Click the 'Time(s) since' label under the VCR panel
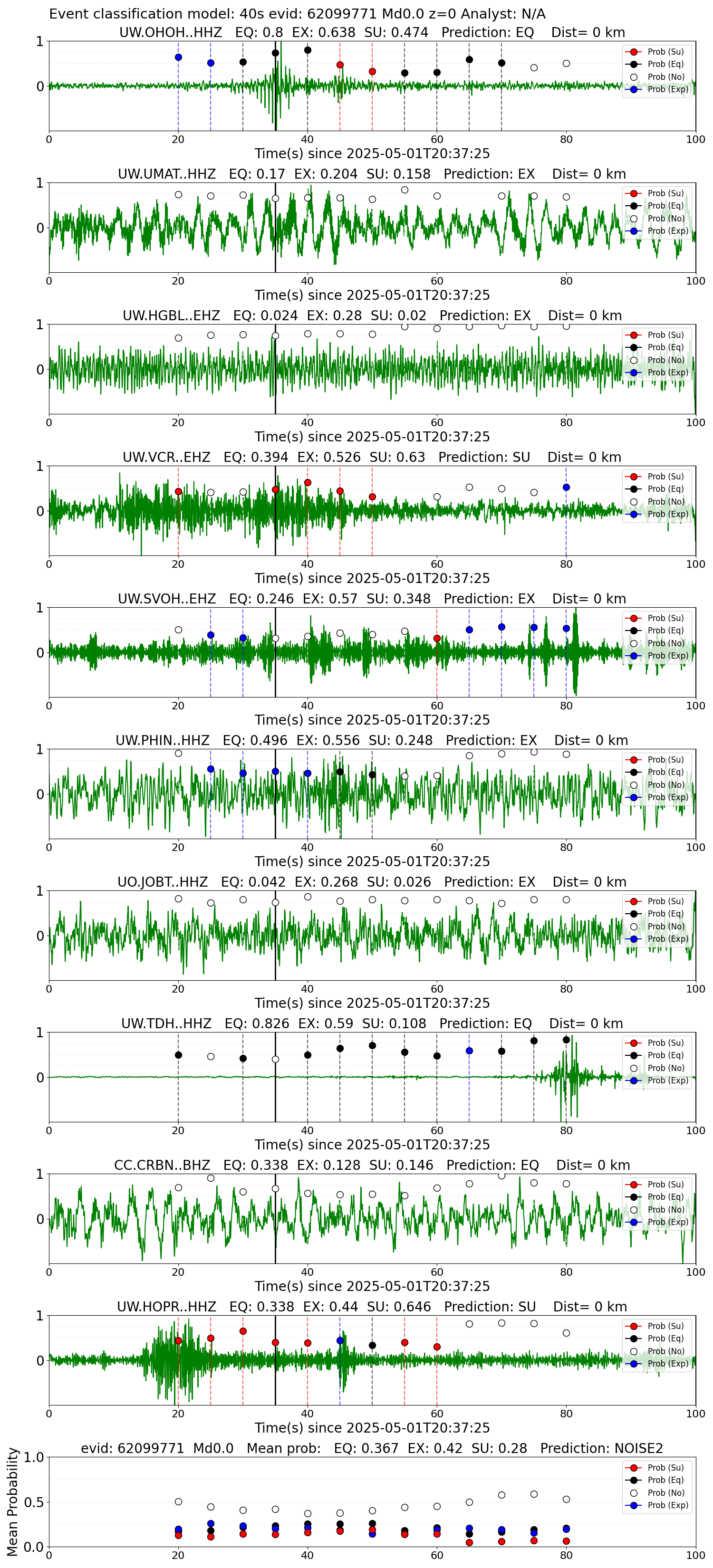The height and width of the screenshot is (1568, 713). [x=372, y=578]
